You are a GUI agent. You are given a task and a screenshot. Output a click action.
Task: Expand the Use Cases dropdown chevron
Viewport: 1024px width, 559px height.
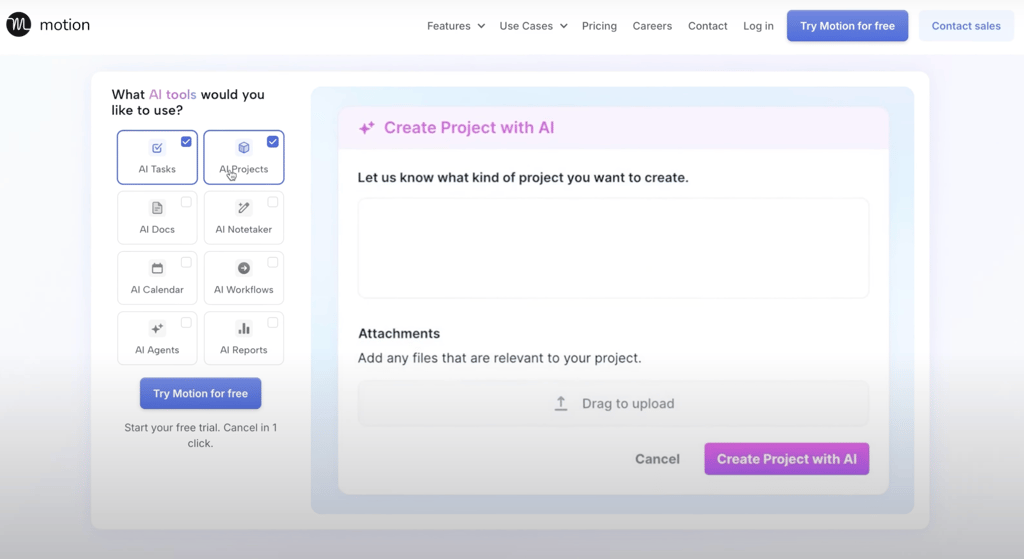pyautogui.click(x=564, y=26)
